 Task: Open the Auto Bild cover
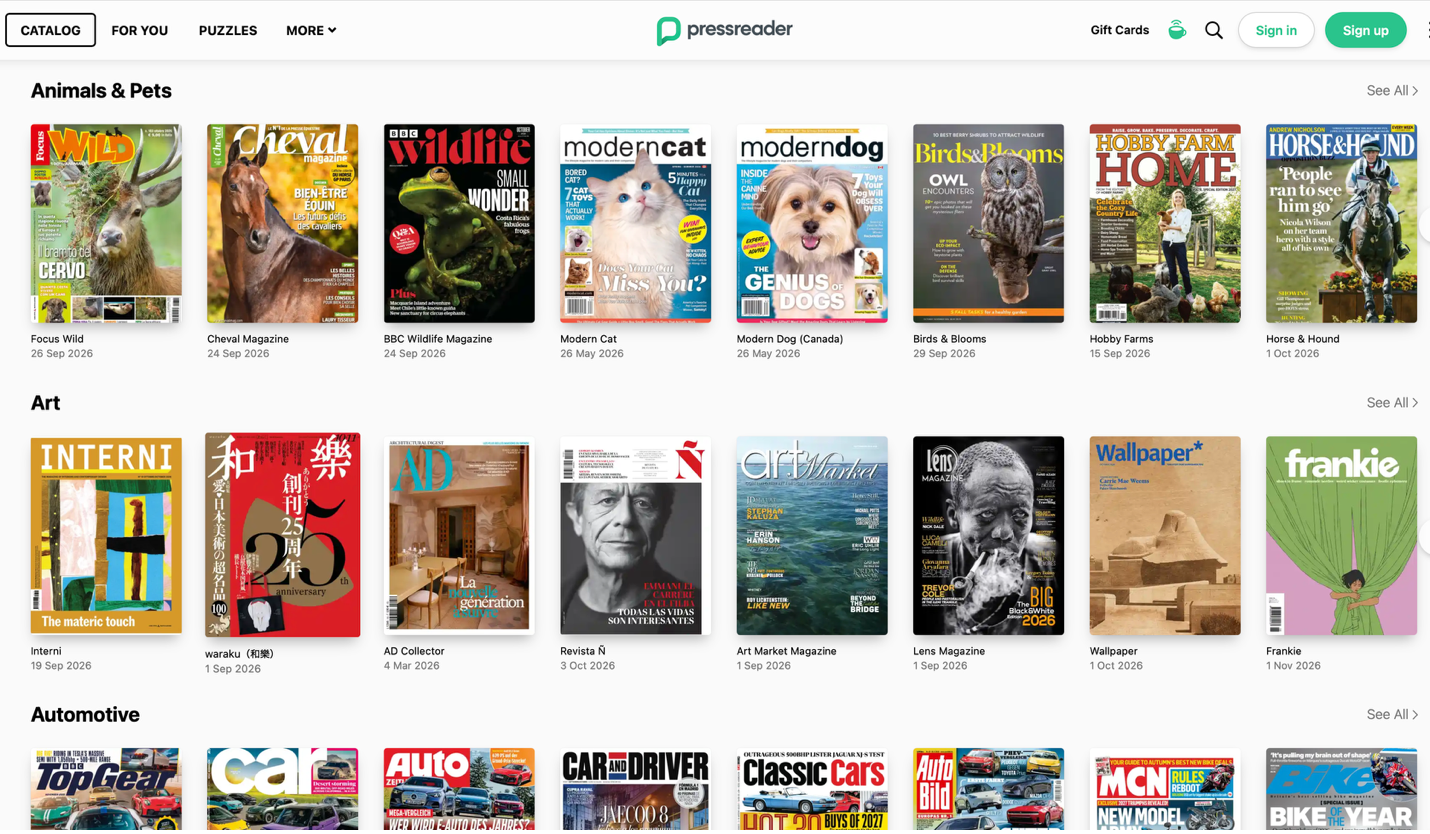988,789
